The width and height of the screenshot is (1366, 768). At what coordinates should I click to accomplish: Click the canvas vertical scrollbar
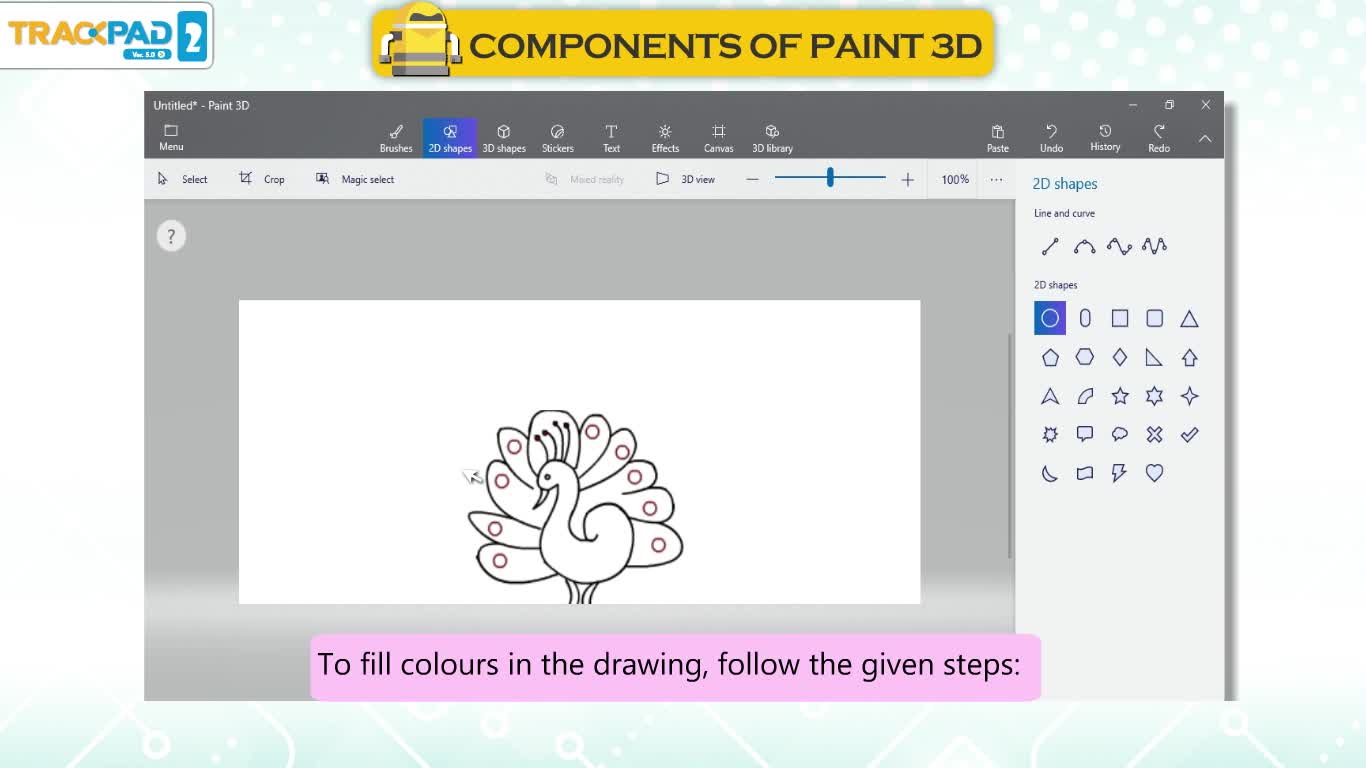point(1010,445)
